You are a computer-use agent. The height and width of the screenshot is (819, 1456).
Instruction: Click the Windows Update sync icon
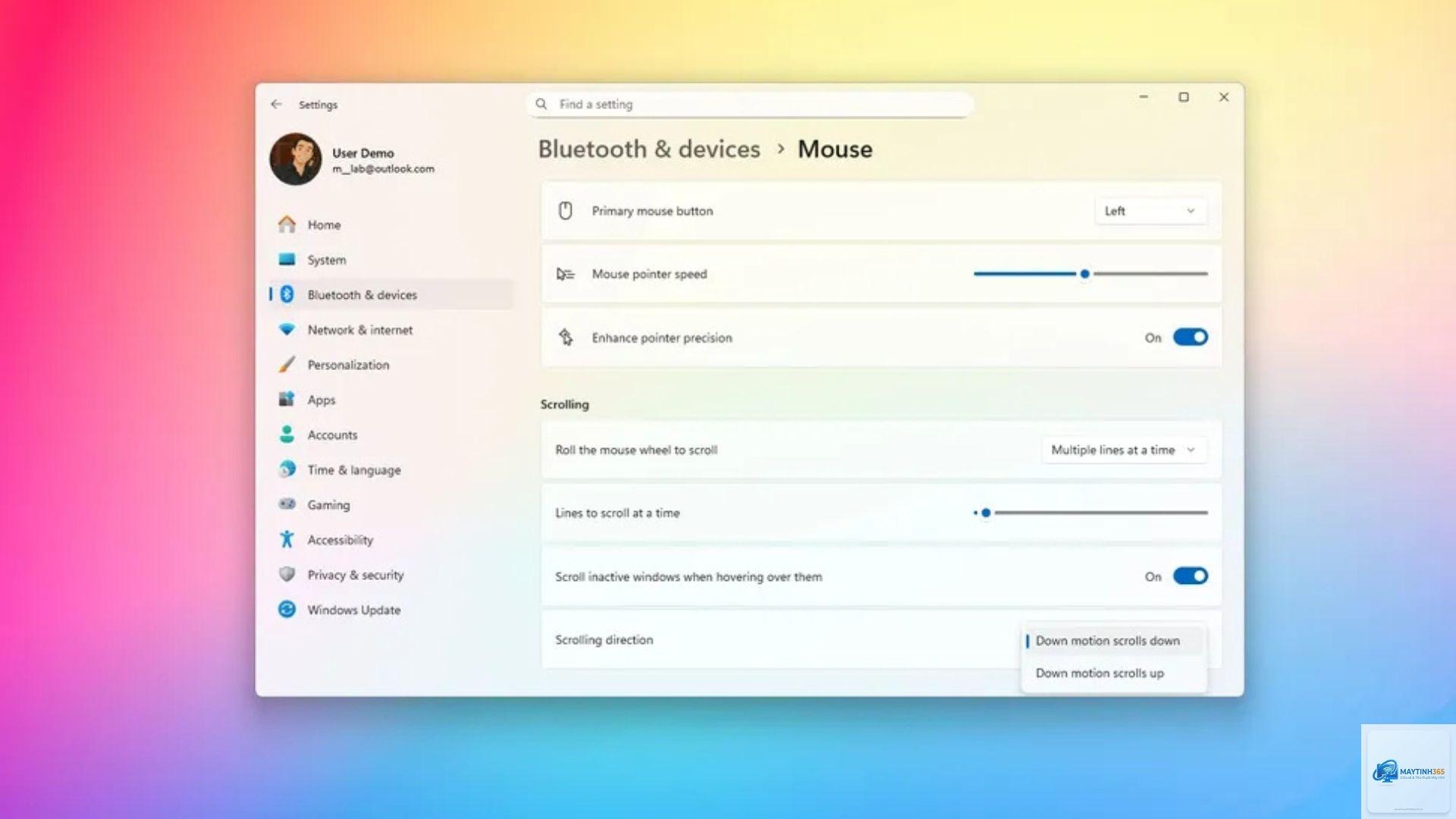pyautogui.click(x=287, y=609)
